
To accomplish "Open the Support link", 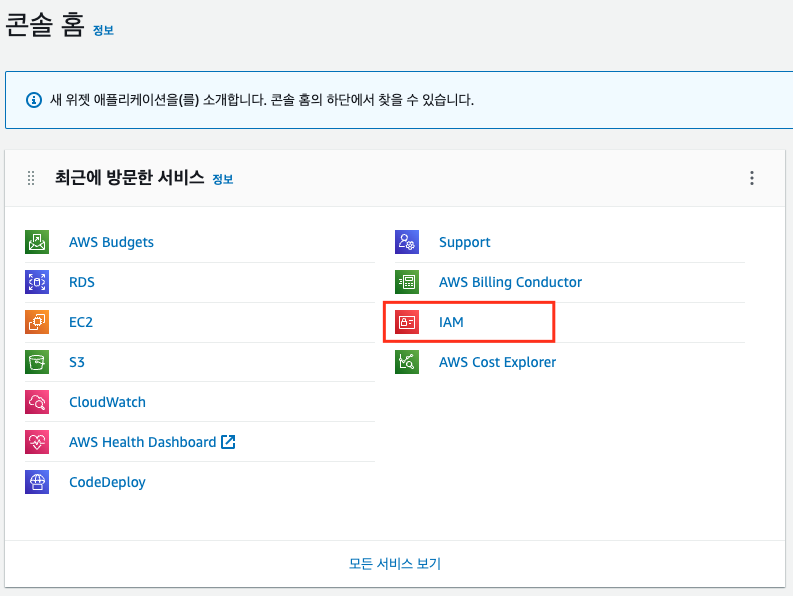I will 465,242.
